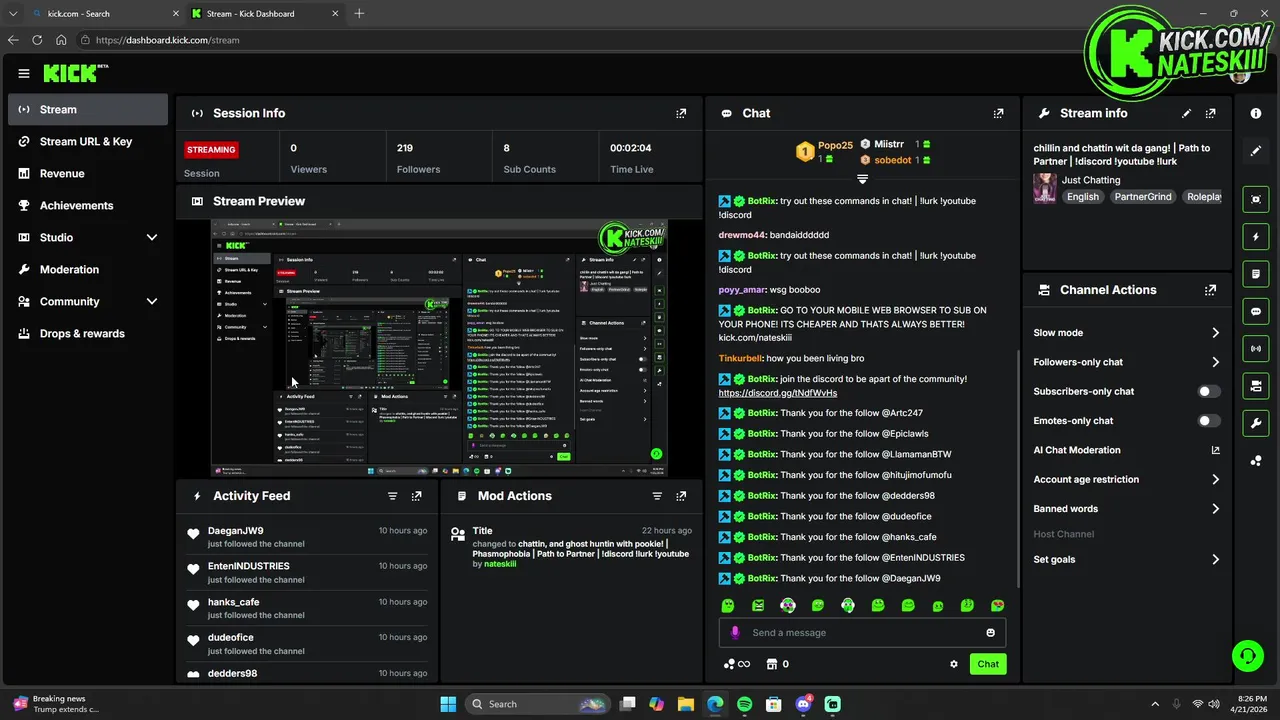Viewport: 1280px width, 720px height.
Task: Click the green Chat send button
Action: click(988, 664)
